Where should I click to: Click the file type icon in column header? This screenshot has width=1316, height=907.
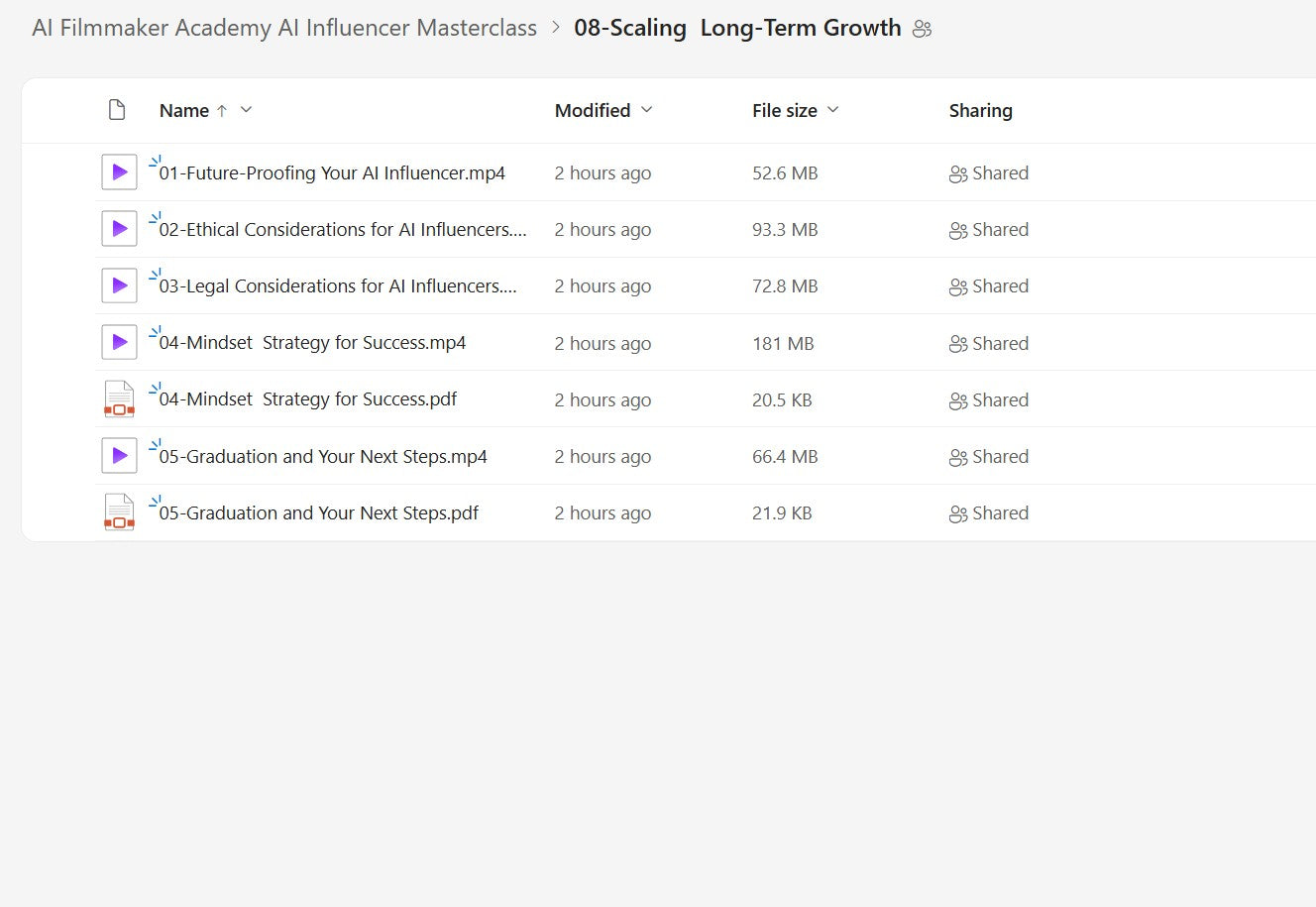point(117,110)
